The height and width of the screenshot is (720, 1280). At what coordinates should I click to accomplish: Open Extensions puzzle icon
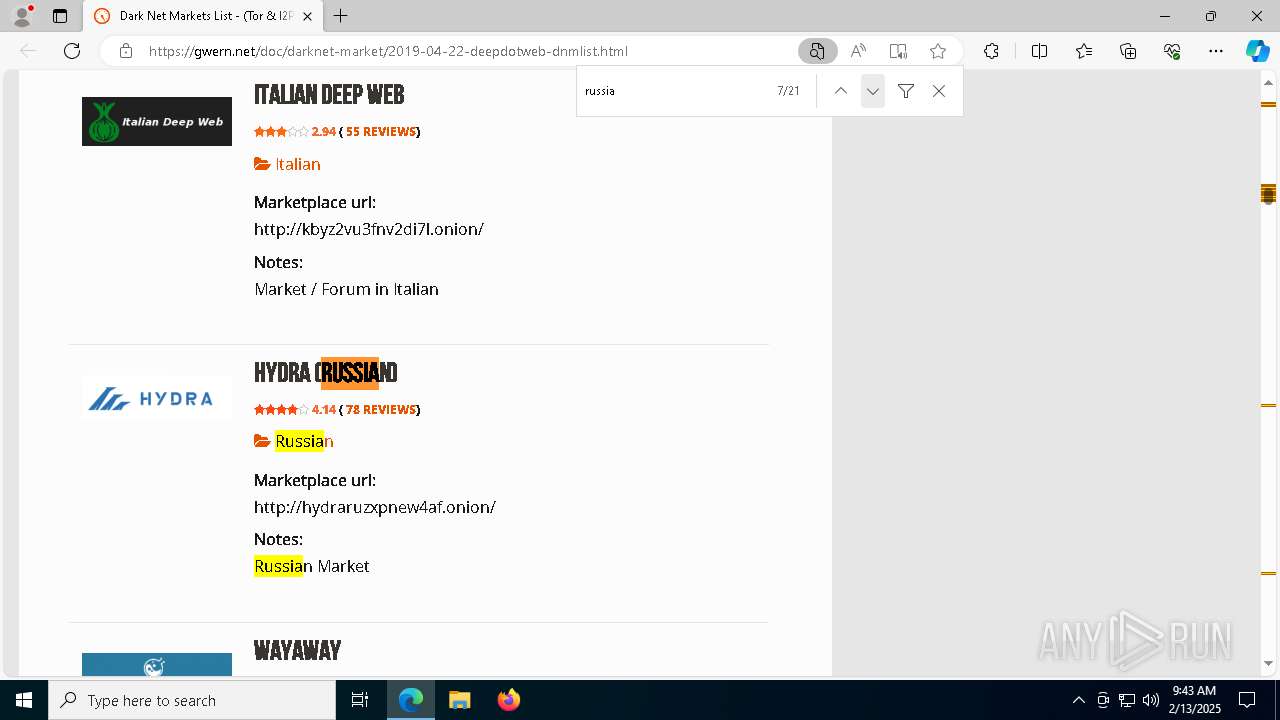tap(991, 51)
